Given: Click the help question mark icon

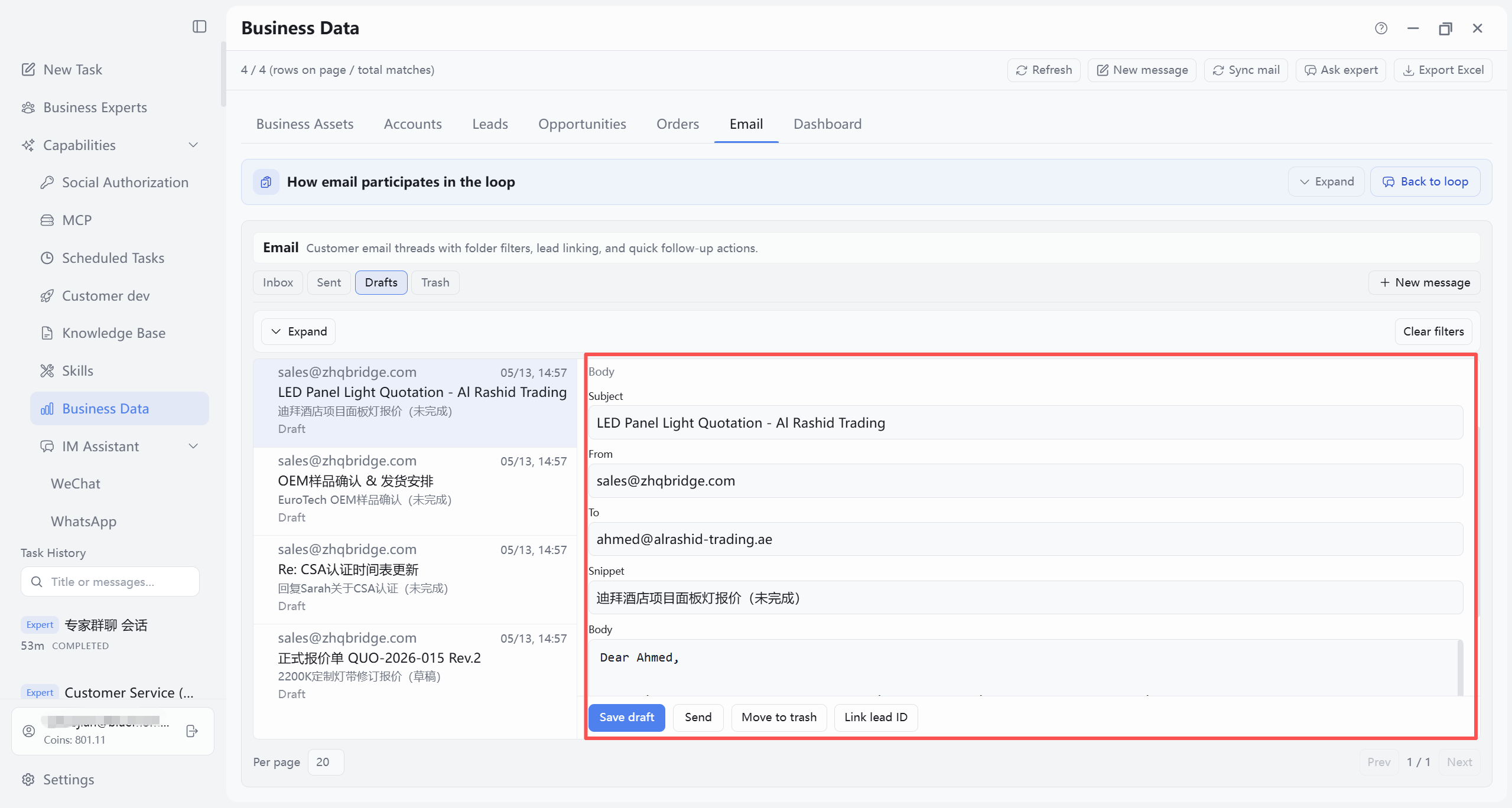Looking at the screenshot, I should (1381, 28).
